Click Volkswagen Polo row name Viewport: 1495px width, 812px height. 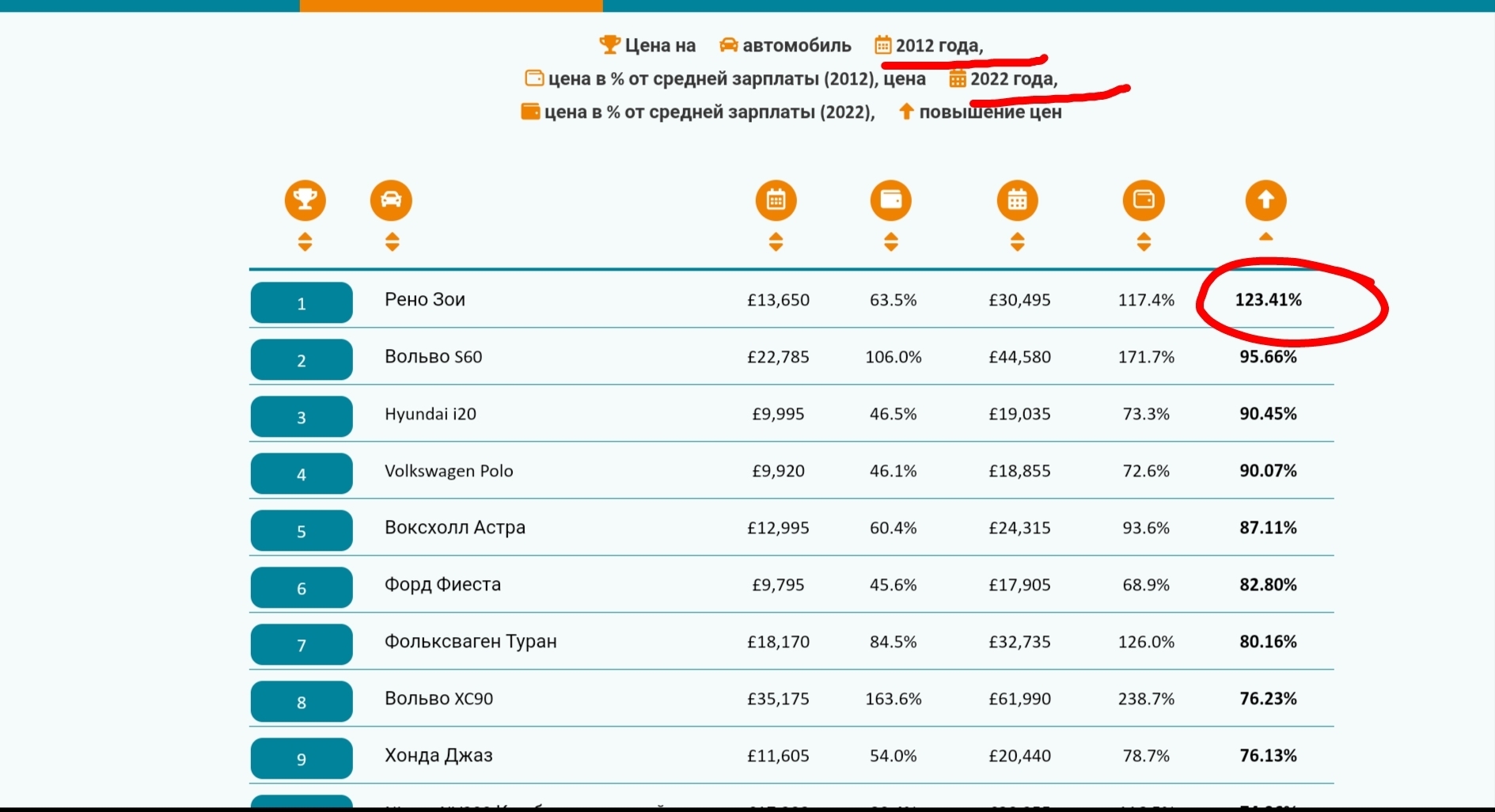tap(449, 471)
